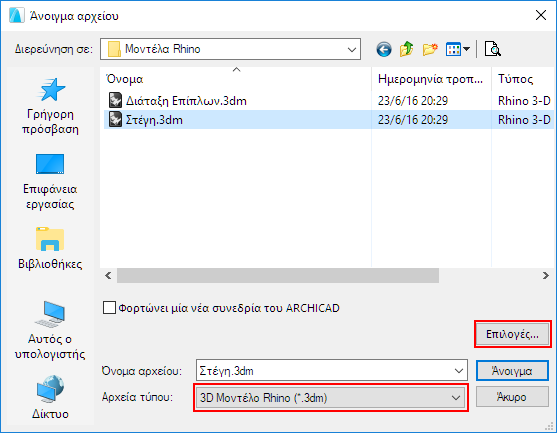Click the scrollbar right arrow

[x=546, y=276]
